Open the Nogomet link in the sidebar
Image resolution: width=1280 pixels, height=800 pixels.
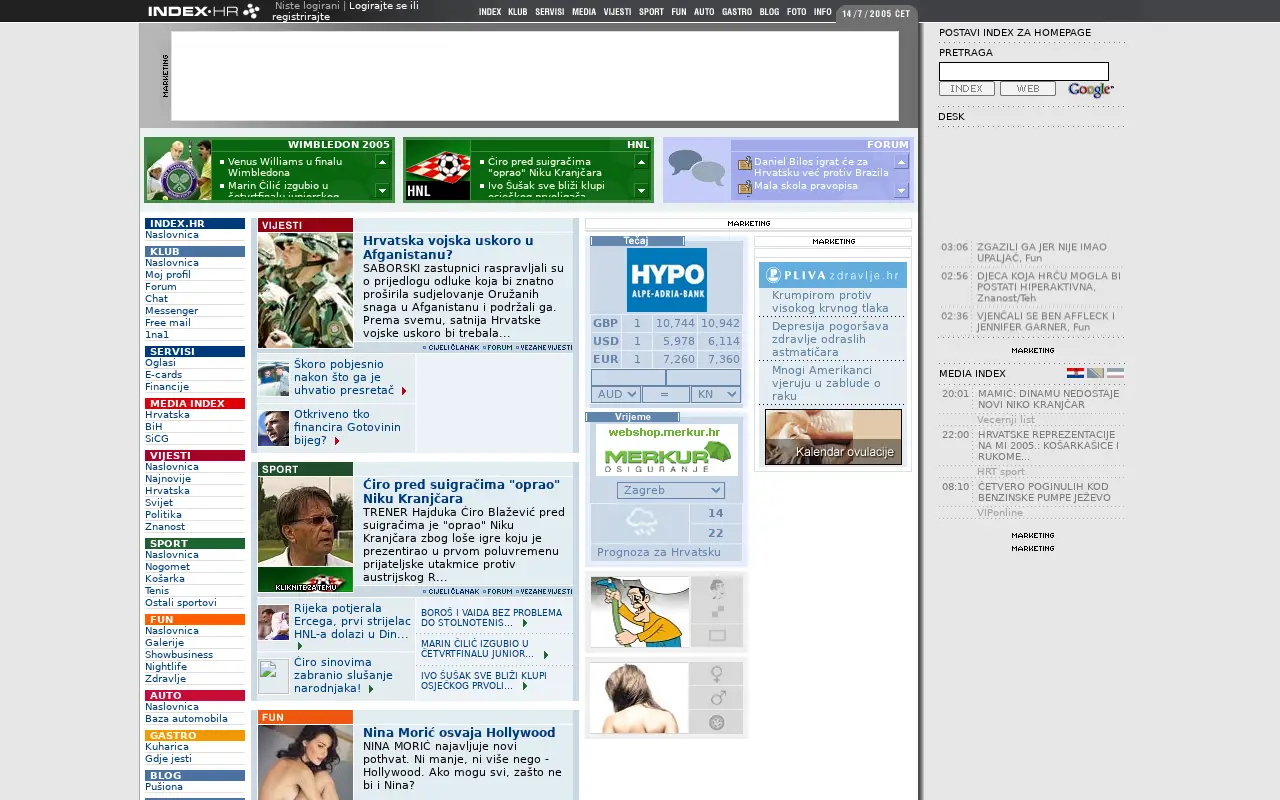(167, 567)
